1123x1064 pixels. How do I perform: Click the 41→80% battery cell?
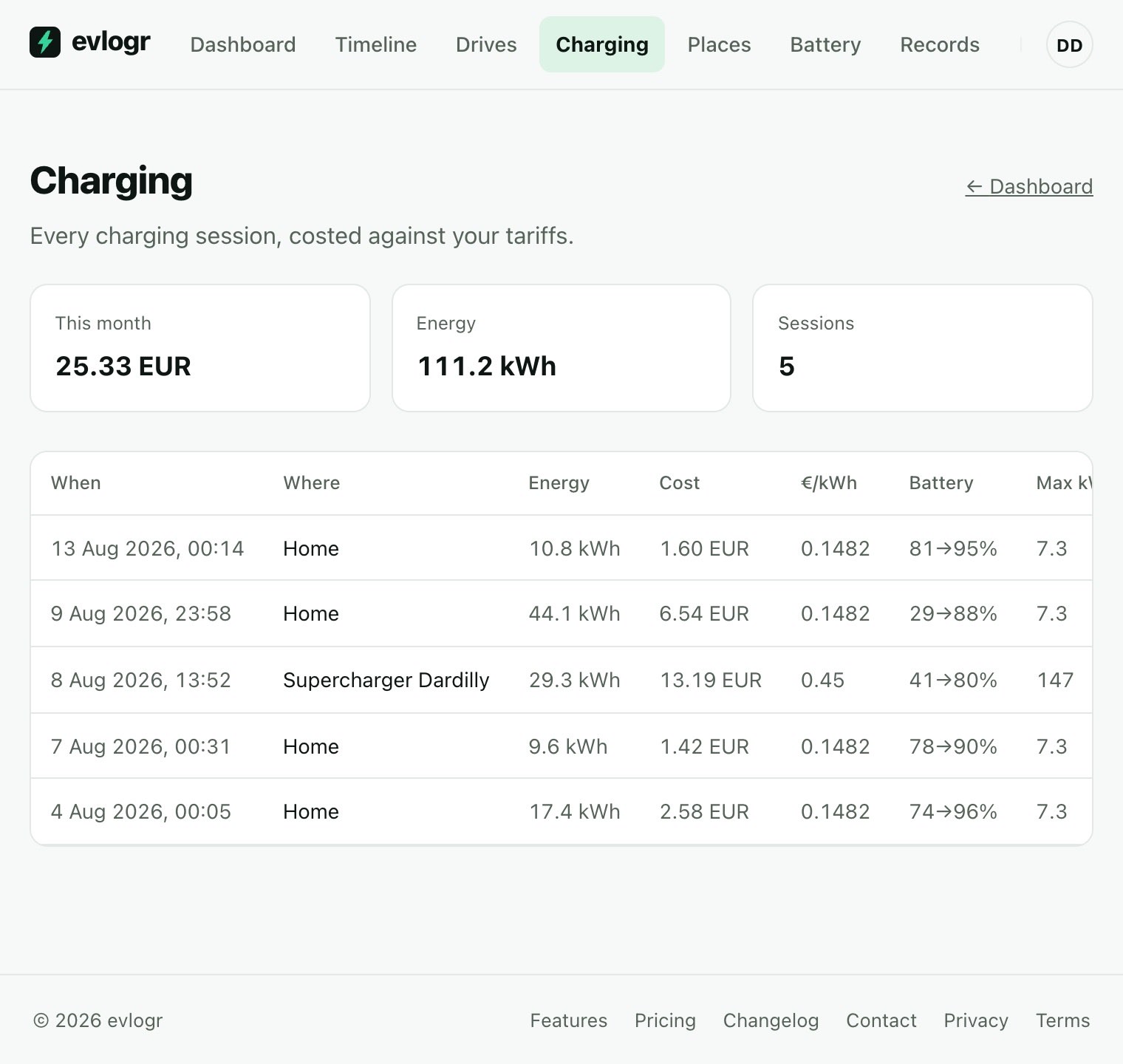pos(953,681)
